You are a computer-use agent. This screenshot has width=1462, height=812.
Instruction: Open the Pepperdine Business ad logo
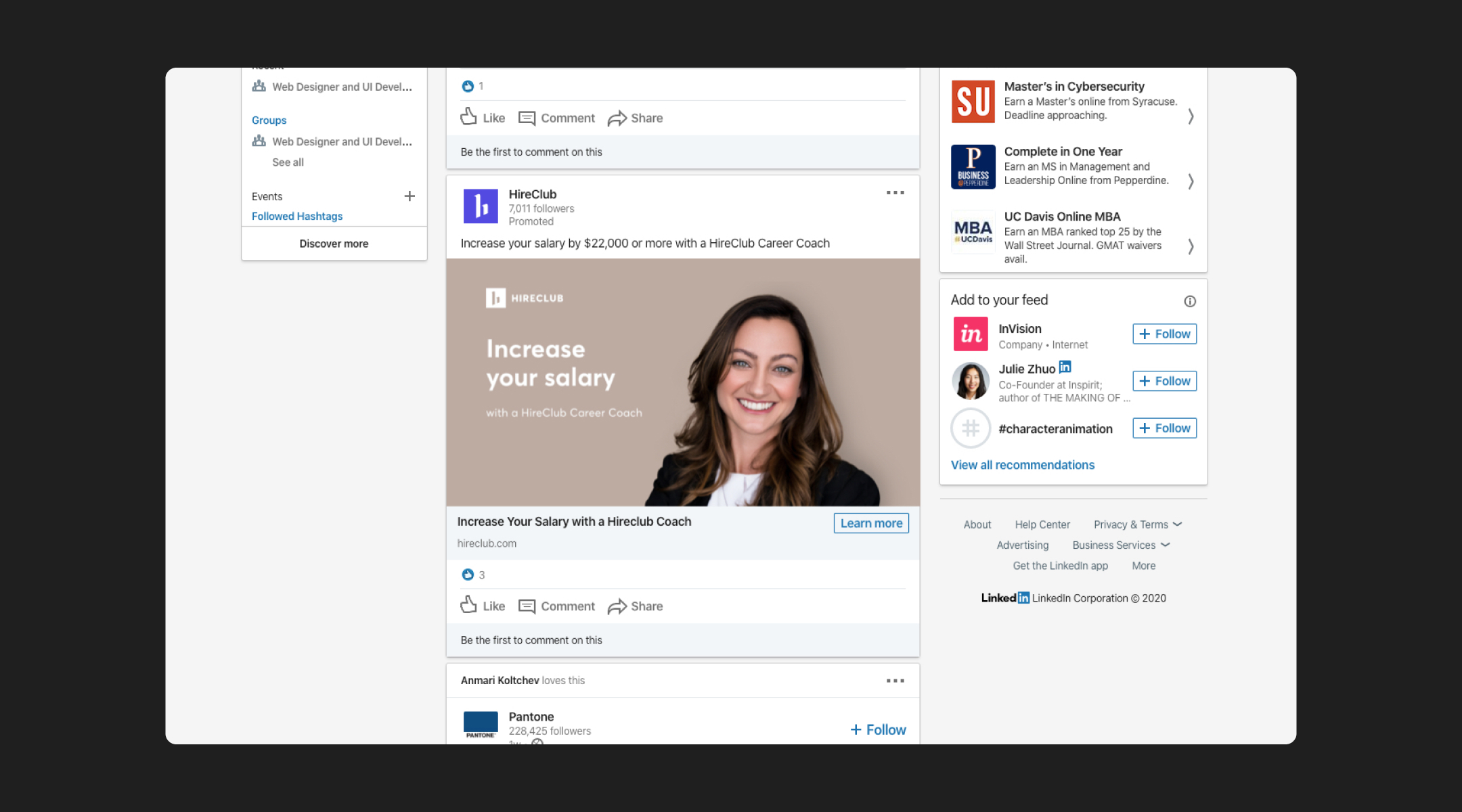pyautogui.click(x=973, y=166)
